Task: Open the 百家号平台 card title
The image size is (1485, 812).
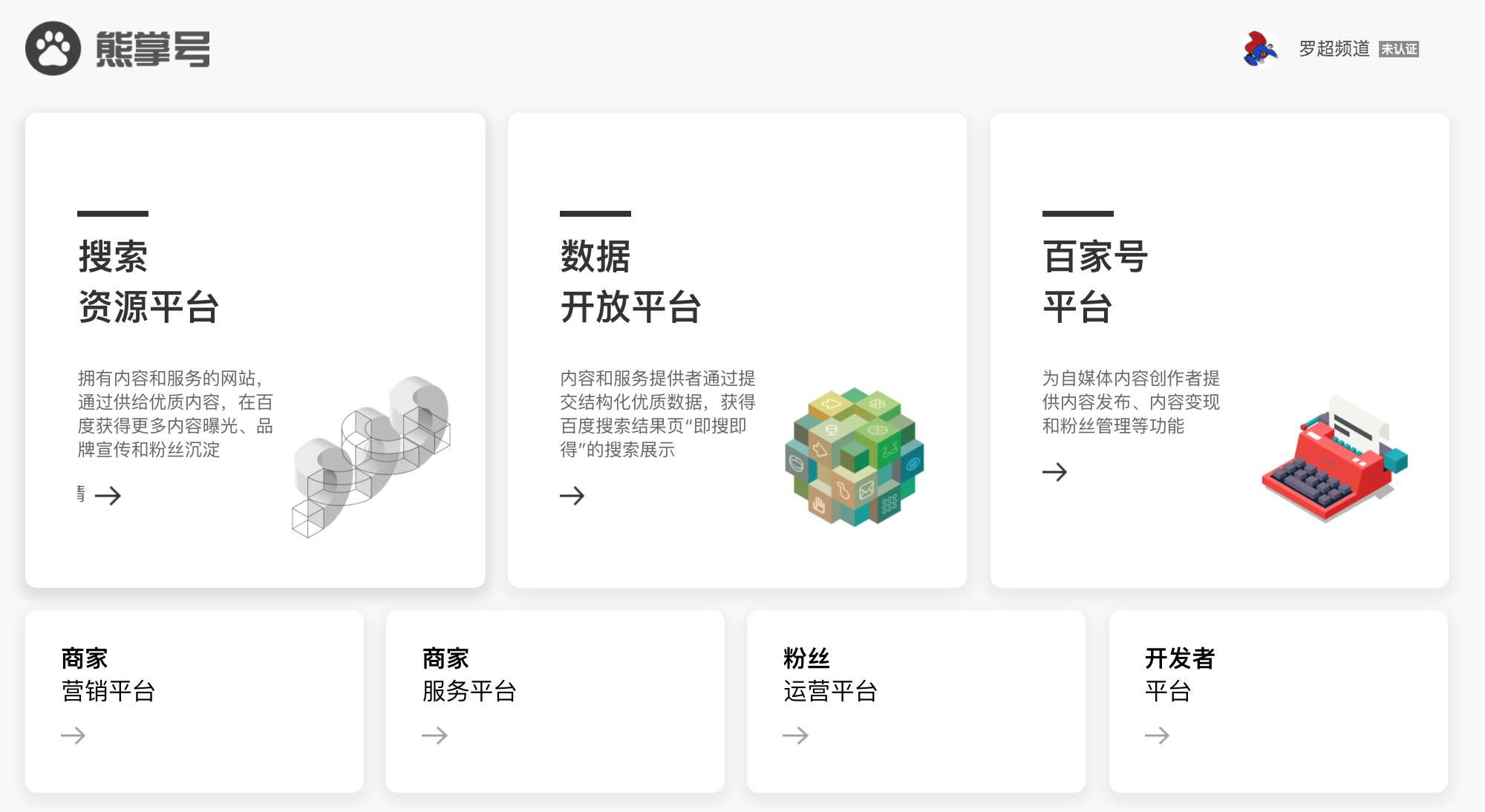Action: tap(1095, 282)
